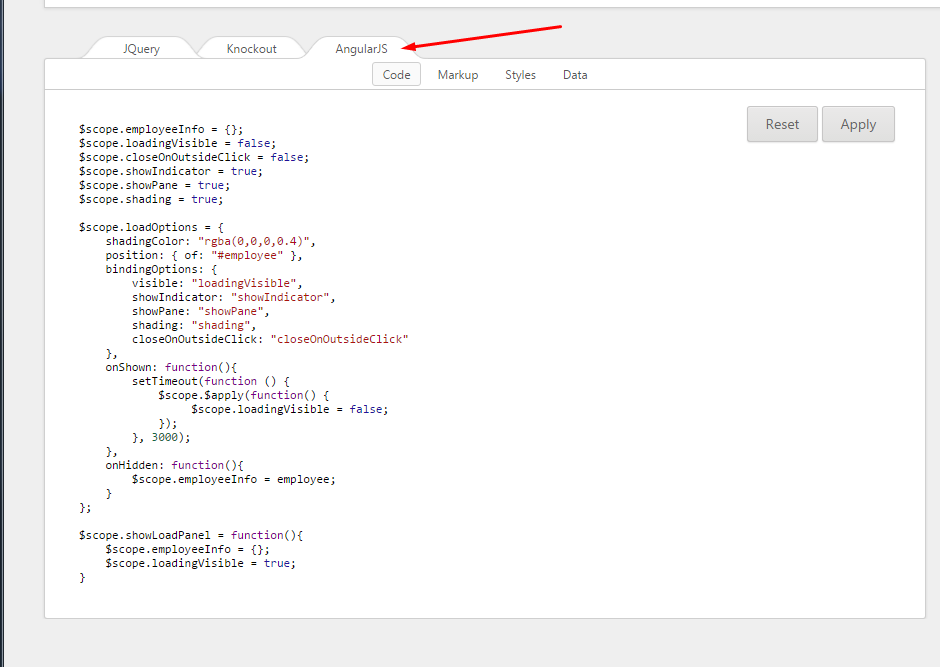940x667 pixels.
Task: Switch to the JQuery tab
Action: [x=141, y=49]
